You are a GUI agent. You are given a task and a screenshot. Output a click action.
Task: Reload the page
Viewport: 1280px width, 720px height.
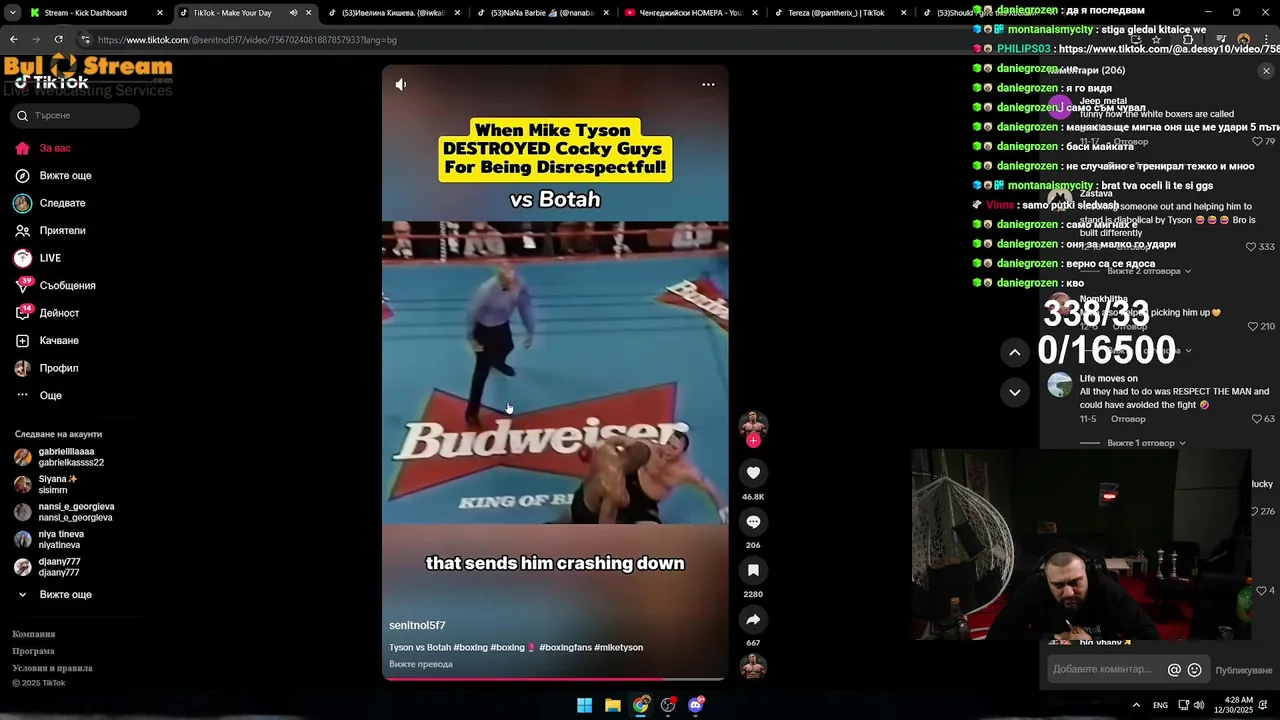[x=58, y=40]
